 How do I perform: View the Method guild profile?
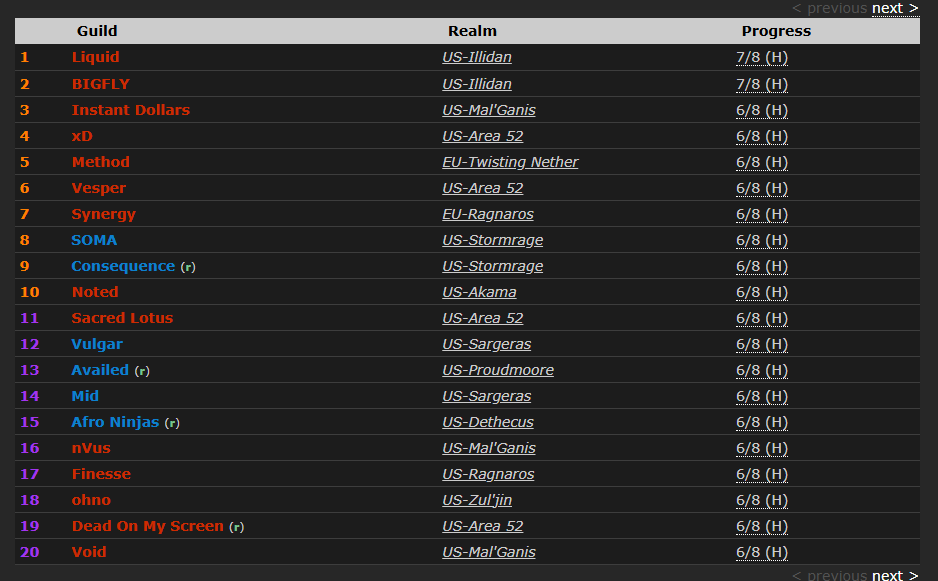click(x=100, y=162)
